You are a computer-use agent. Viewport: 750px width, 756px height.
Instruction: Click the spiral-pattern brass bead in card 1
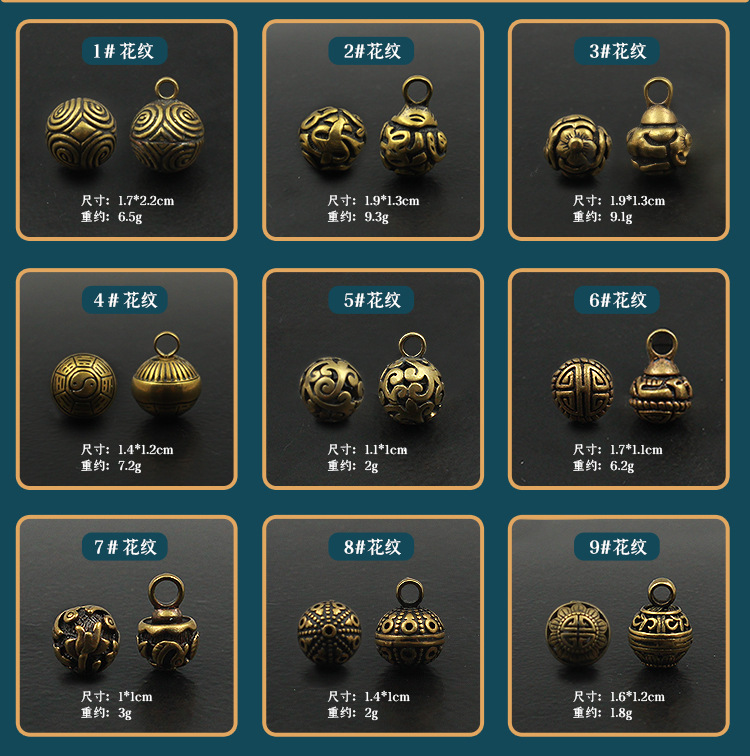(x=81, y=133)
